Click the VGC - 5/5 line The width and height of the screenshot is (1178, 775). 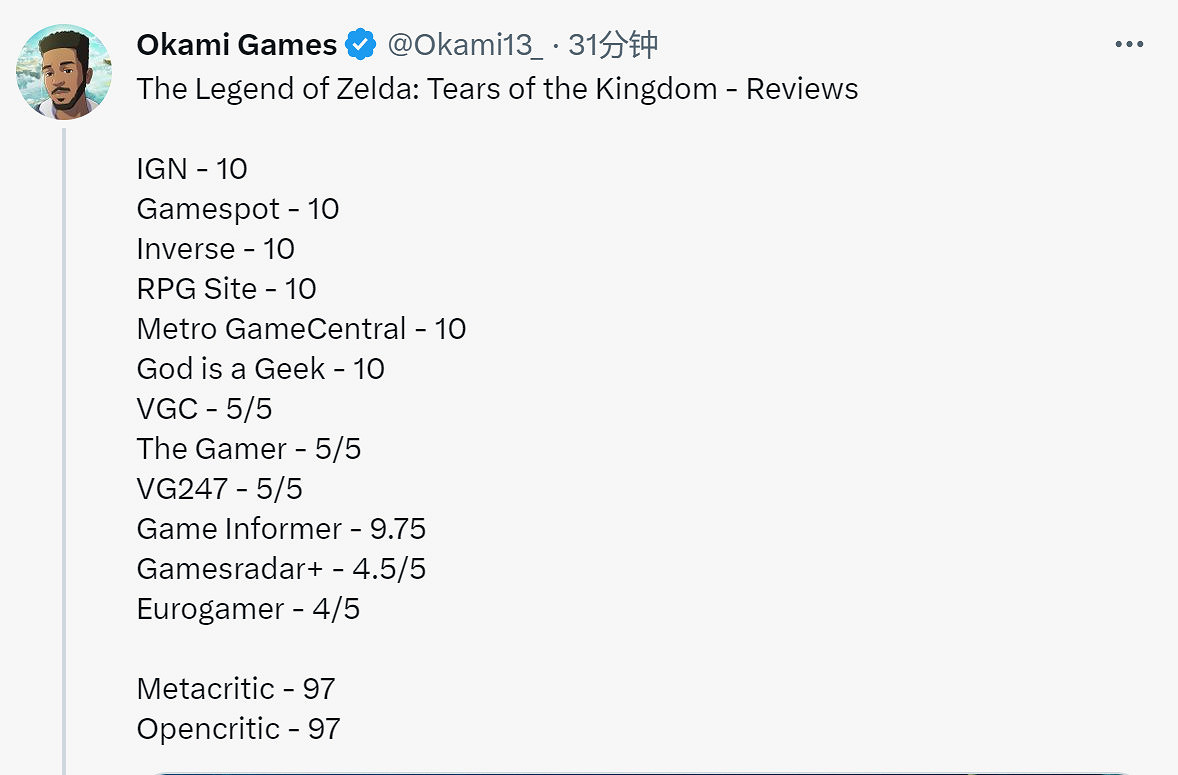coord(205,409)
